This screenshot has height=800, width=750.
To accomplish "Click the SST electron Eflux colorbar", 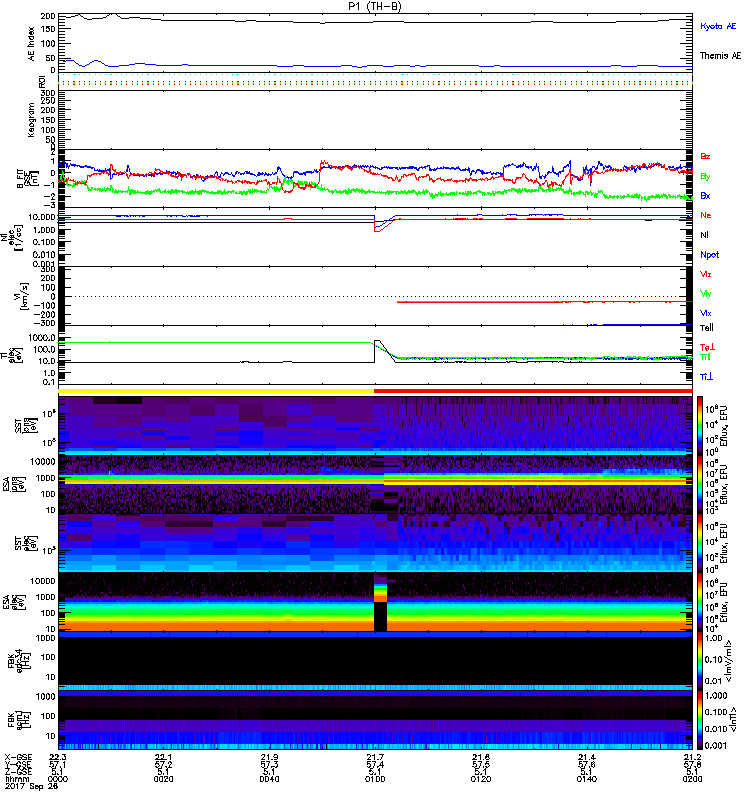I will (700, 543).
